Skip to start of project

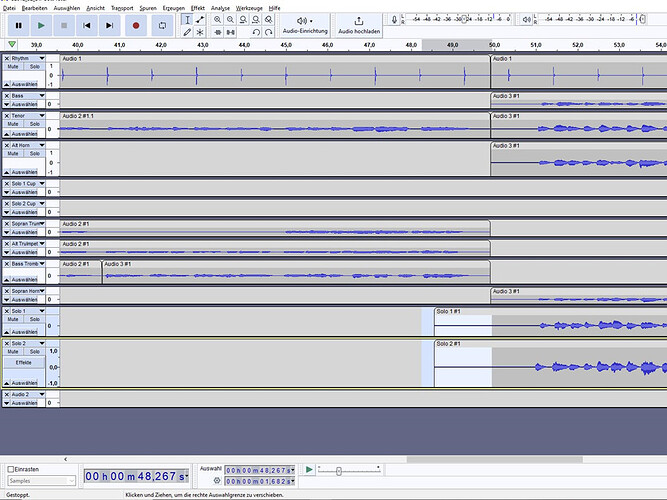coord(87,25)
